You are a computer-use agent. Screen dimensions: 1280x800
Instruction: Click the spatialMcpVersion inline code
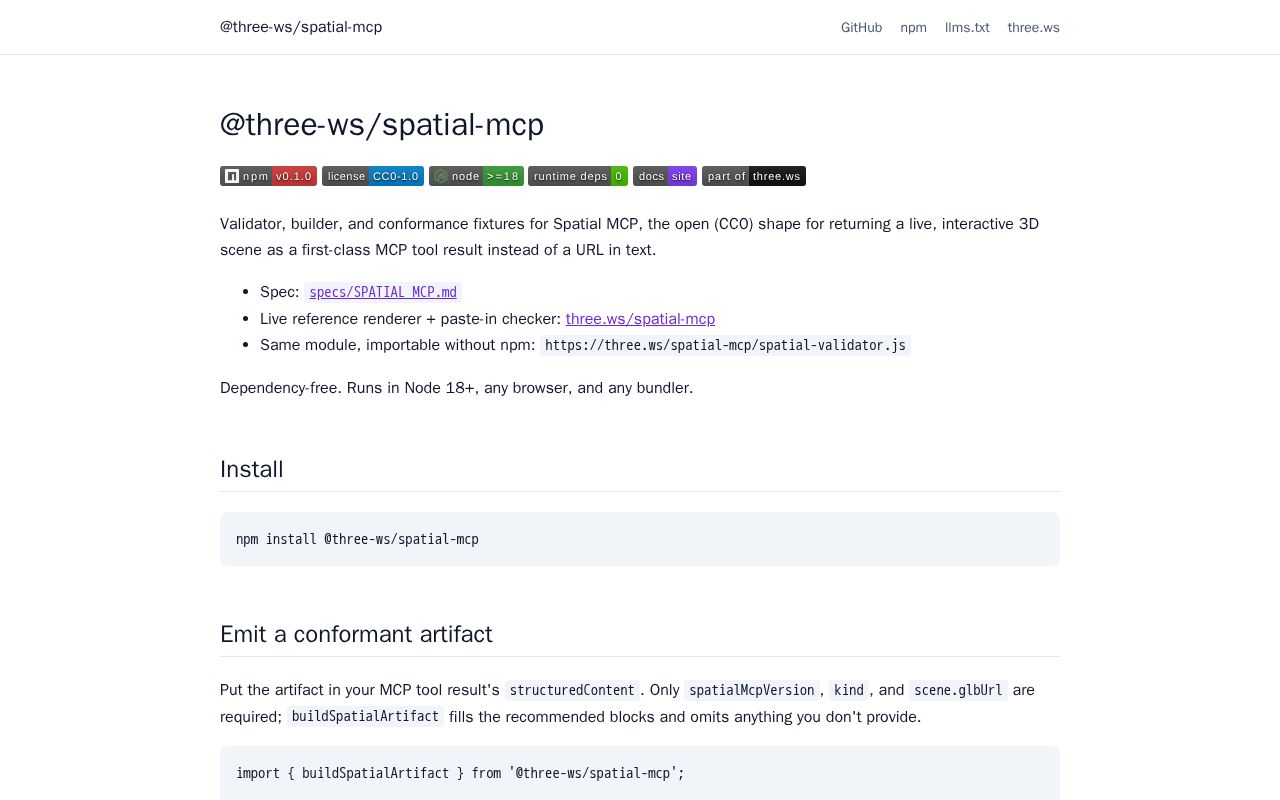coord(752,690)
